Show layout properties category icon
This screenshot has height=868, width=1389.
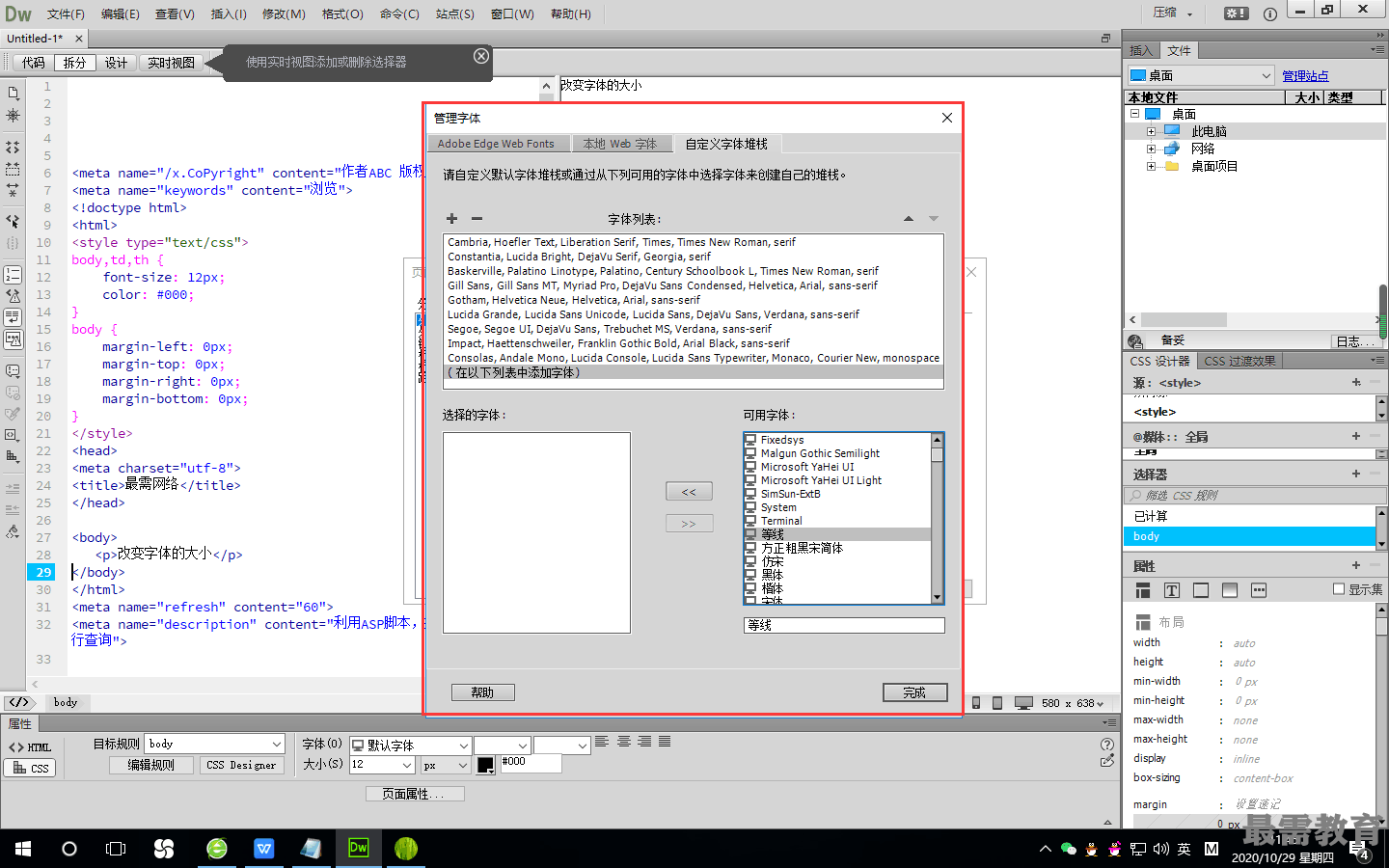[x=1143, y=590]
